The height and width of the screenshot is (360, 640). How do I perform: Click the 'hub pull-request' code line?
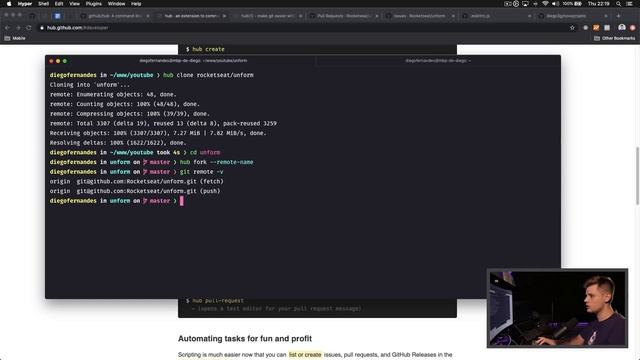215,301
